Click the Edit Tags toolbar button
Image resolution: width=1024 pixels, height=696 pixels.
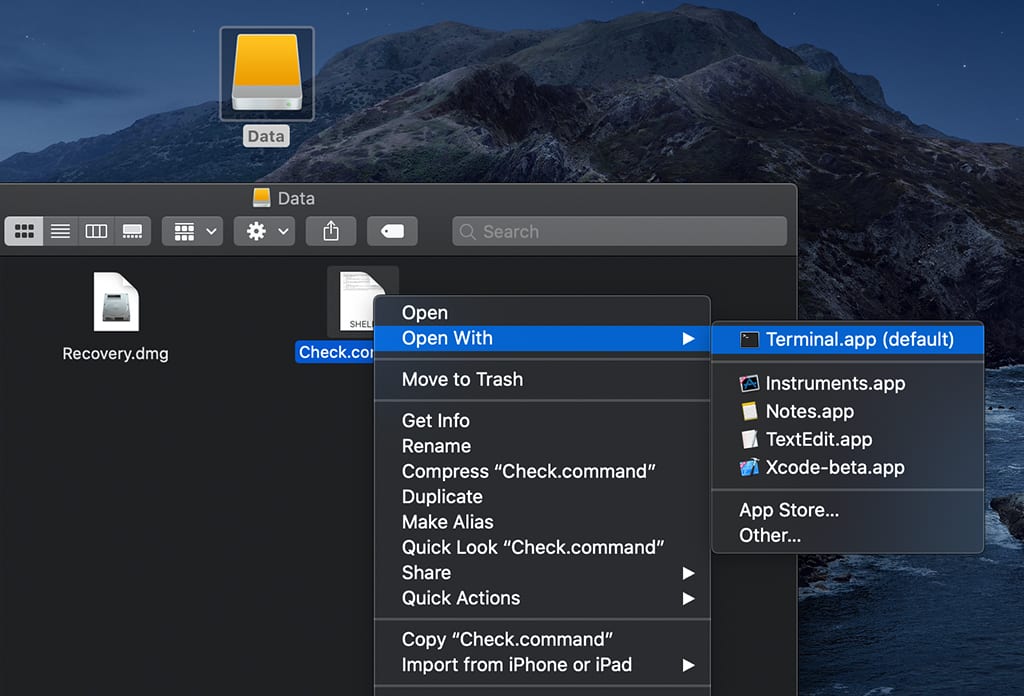(x=392, y=231)
